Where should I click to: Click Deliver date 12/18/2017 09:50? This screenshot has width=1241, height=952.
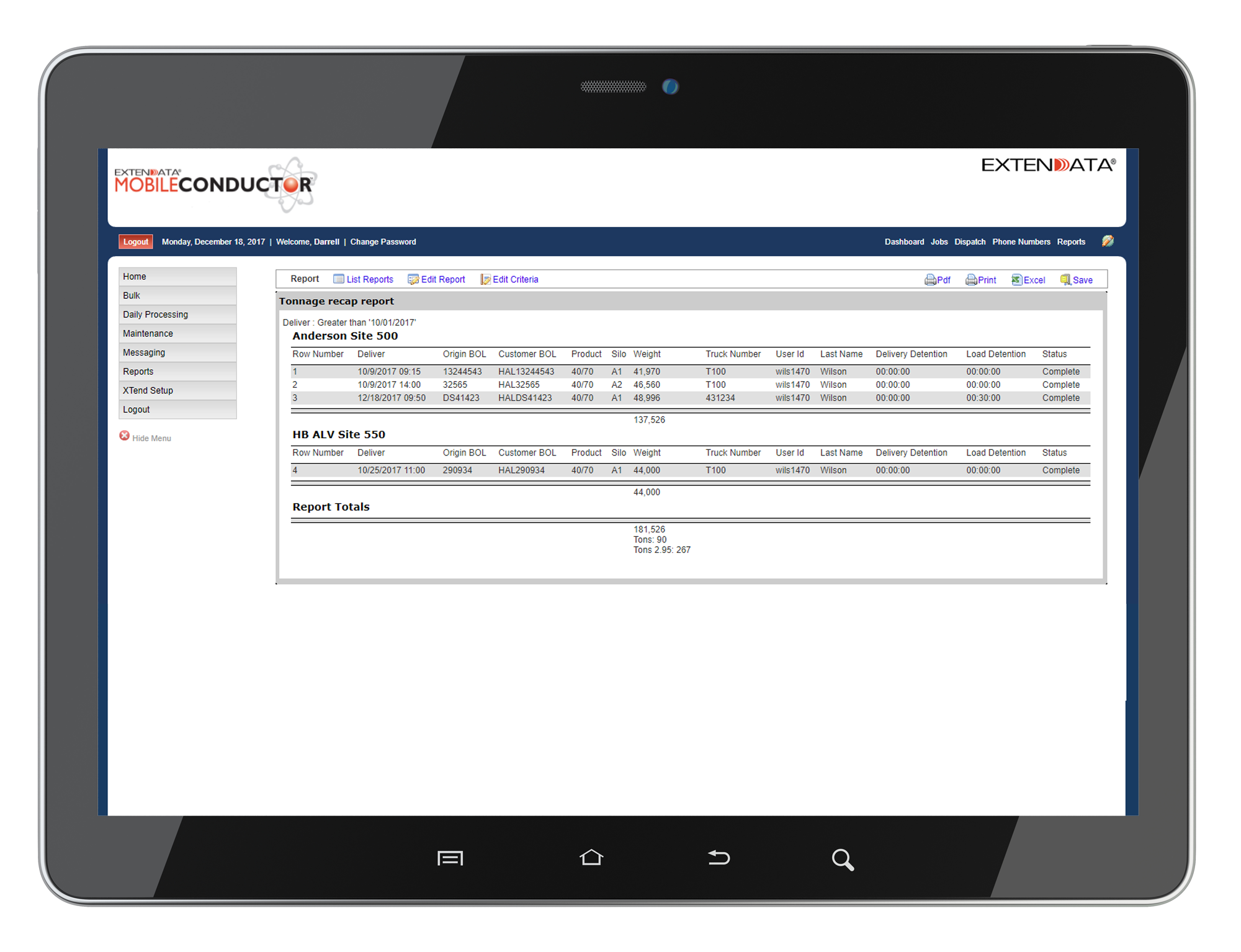click(392, 398)
